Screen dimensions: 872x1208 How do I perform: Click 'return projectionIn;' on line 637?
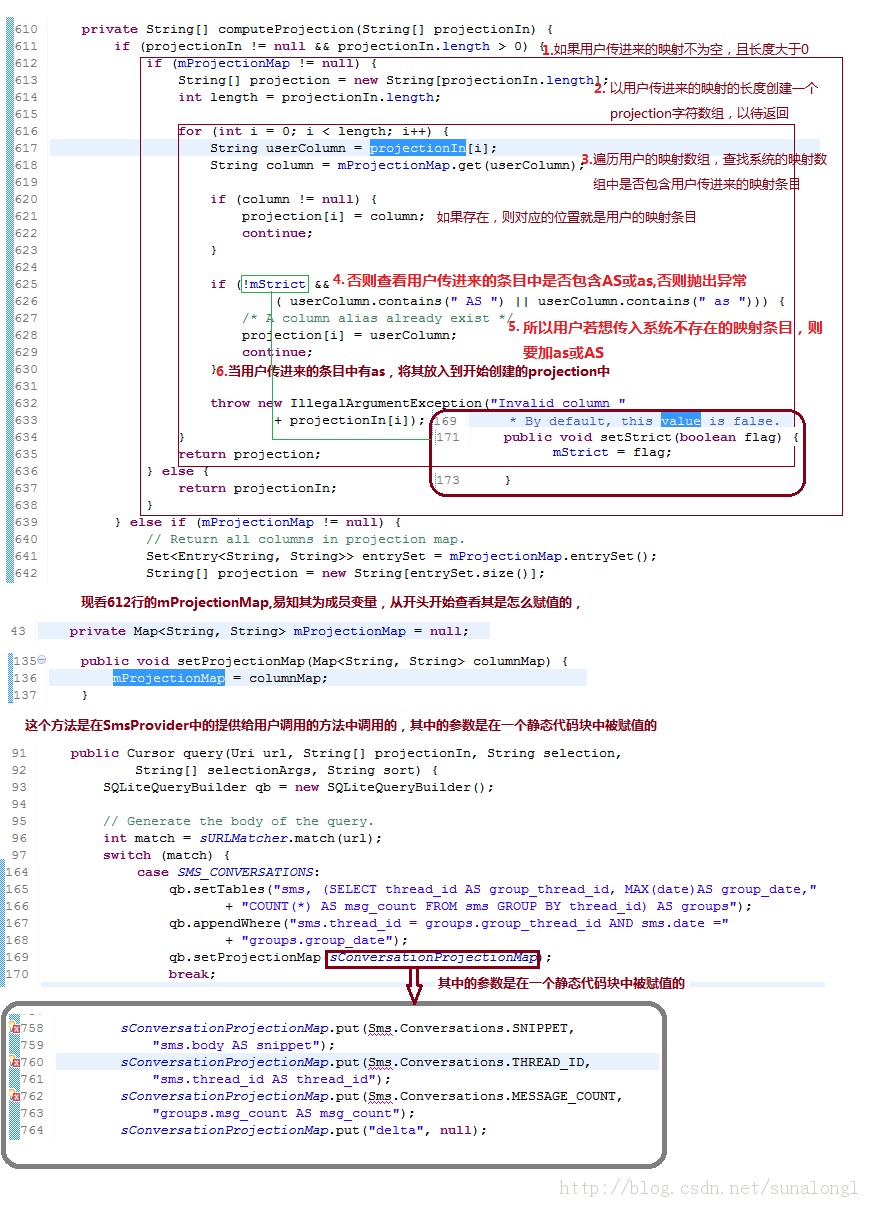257,488
